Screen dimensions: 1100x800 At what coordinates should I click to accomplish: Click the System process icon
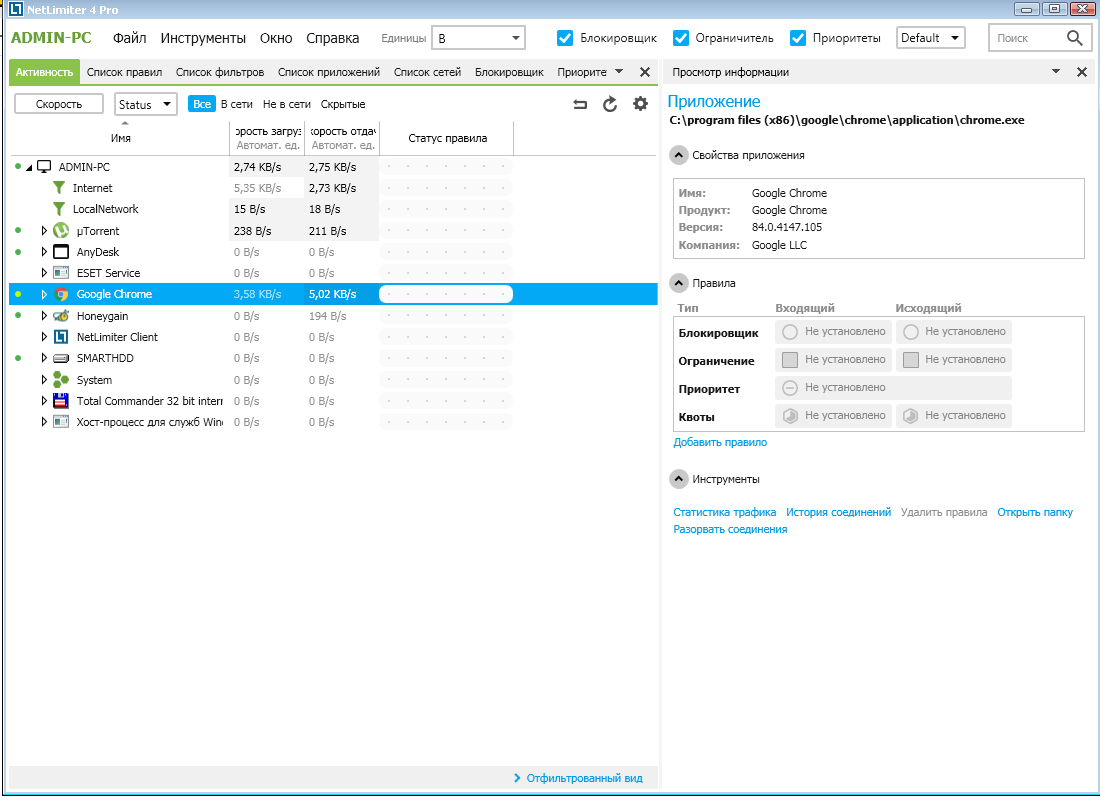click(61, 380)
